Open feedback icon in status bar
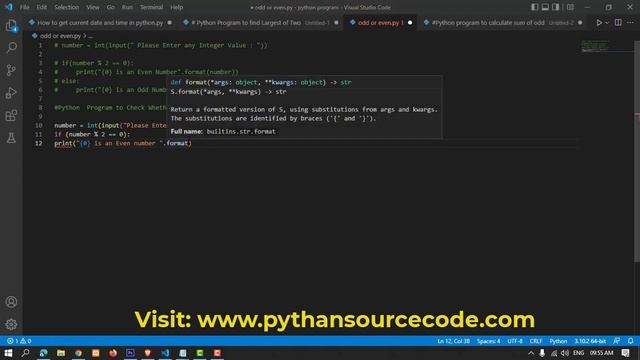 (617, 341)
